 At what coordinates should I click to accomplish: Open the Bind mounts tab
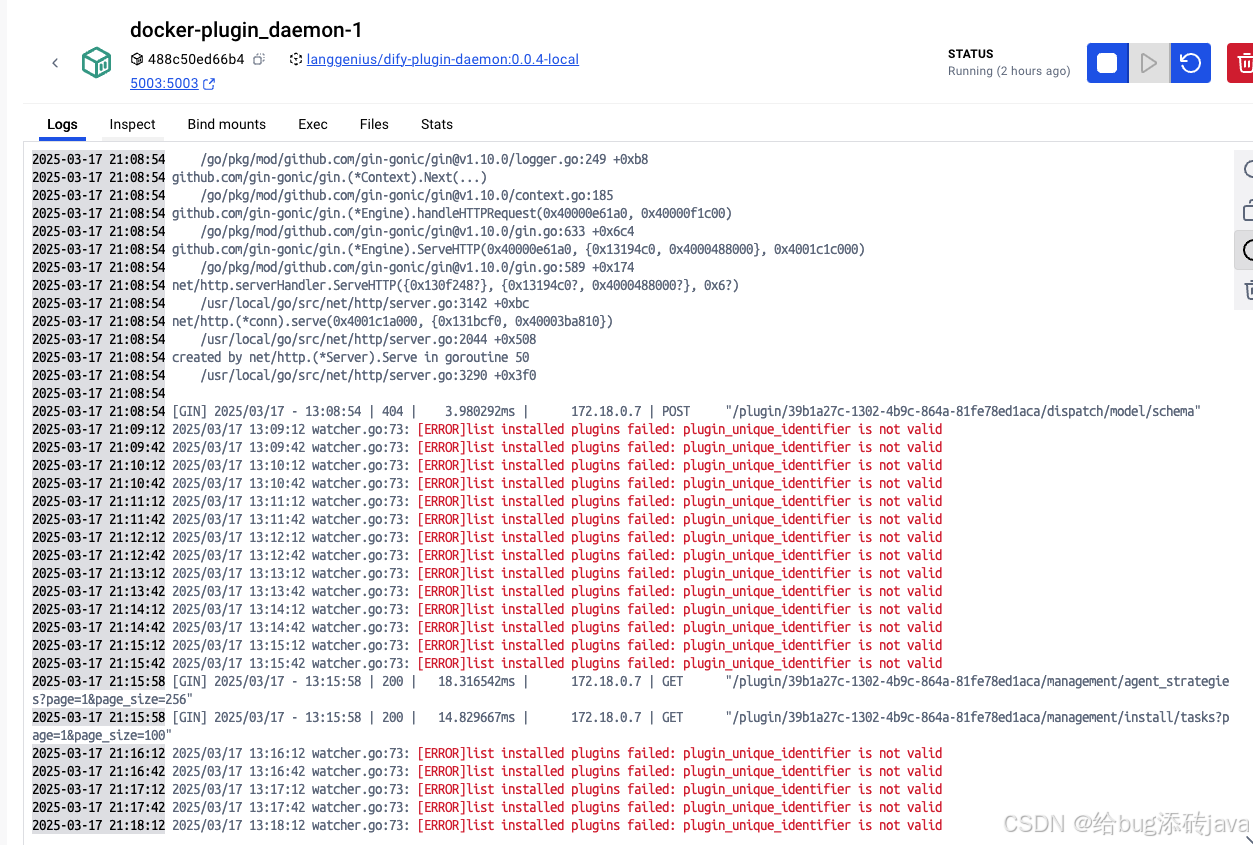[227, 124]
